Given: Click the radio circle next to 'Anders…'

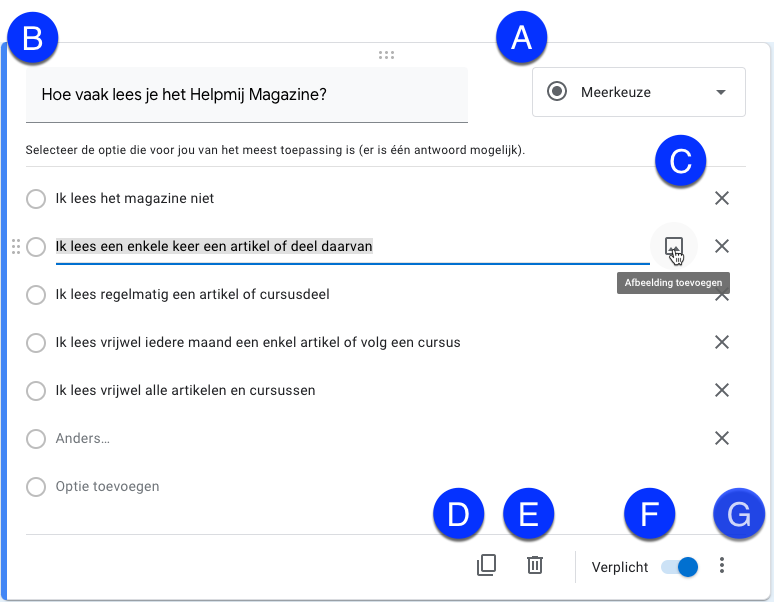Looking at the screenshot, I should click(36, 438).
